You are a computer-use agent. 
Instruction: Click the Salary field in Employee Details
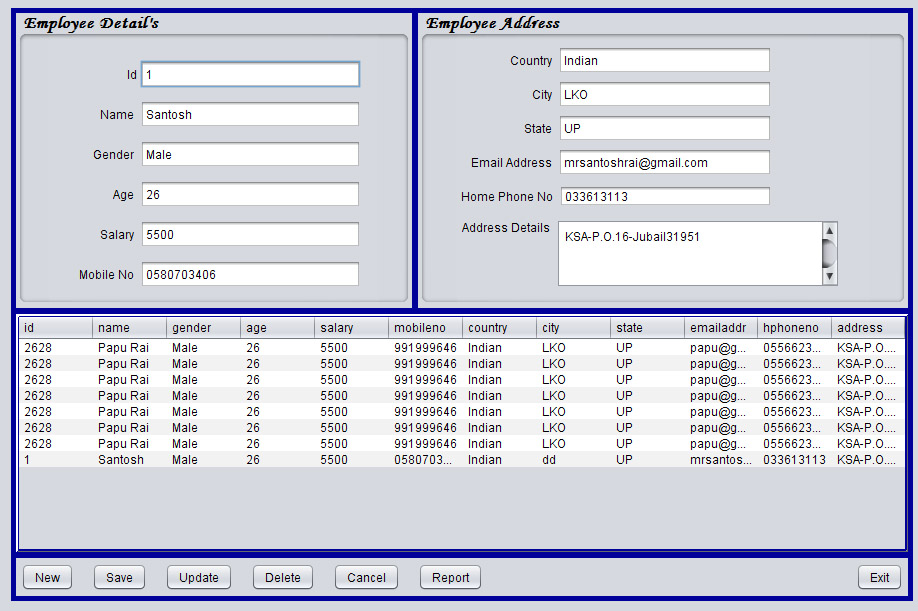coord(251,234)
